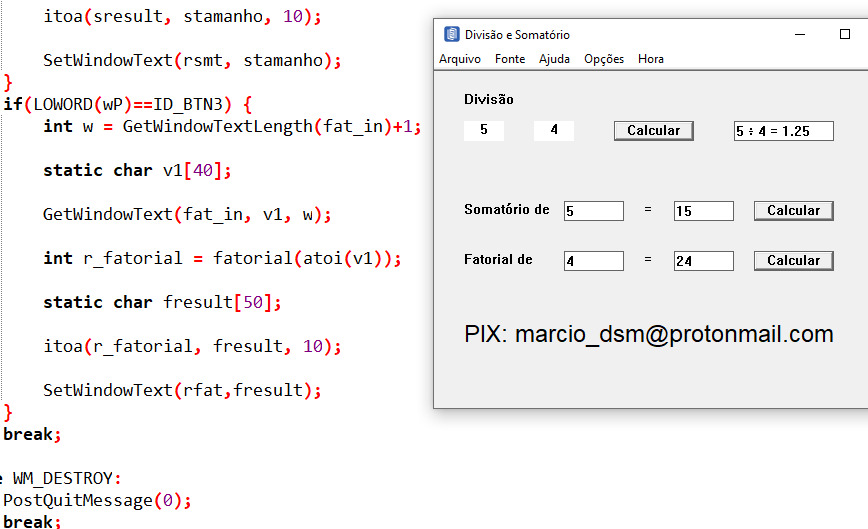Click the PIX email text
Screen dimensions: 868x529
click(x=649, y=334)
